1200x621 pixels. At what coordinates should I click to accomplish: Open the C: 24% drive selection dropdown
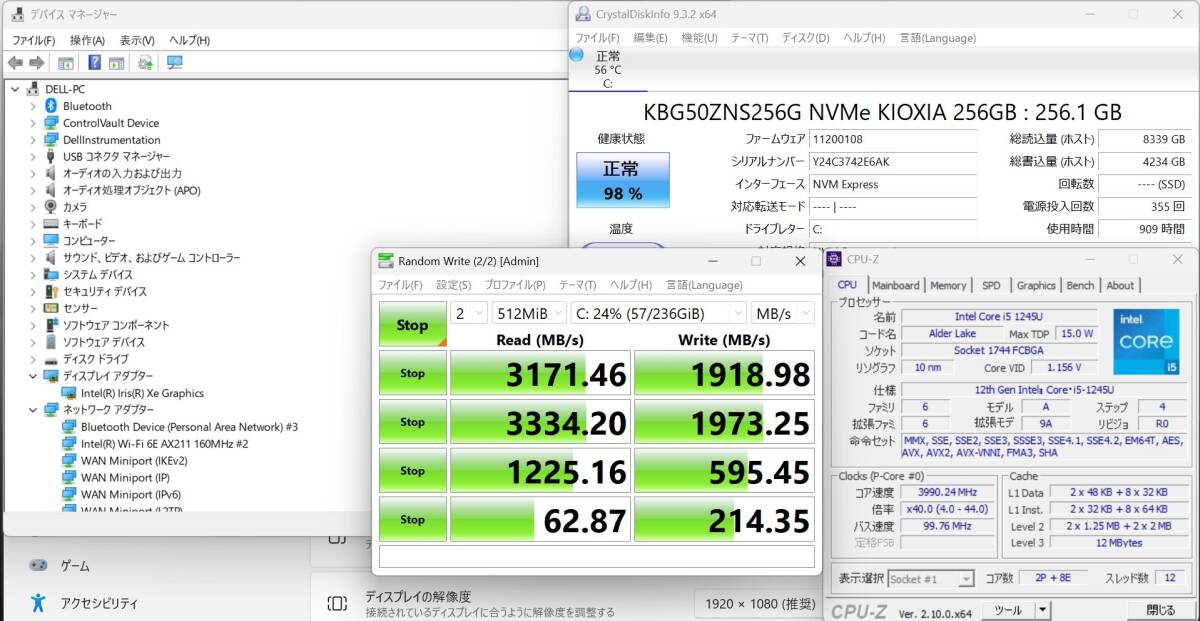pyautogui.click(x=659, y=313)
